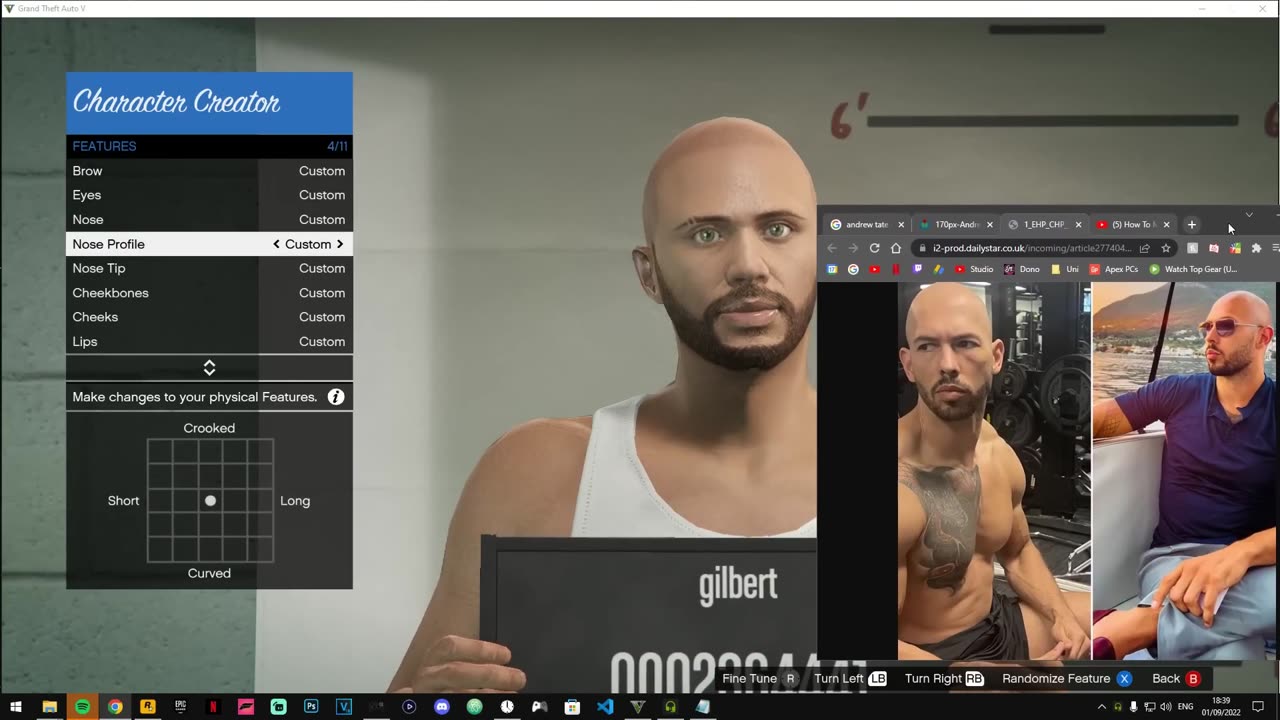Viewport: 1280px width, 720px height.
Task: Open the Studio bookmark
Action: tap(974, 269)
